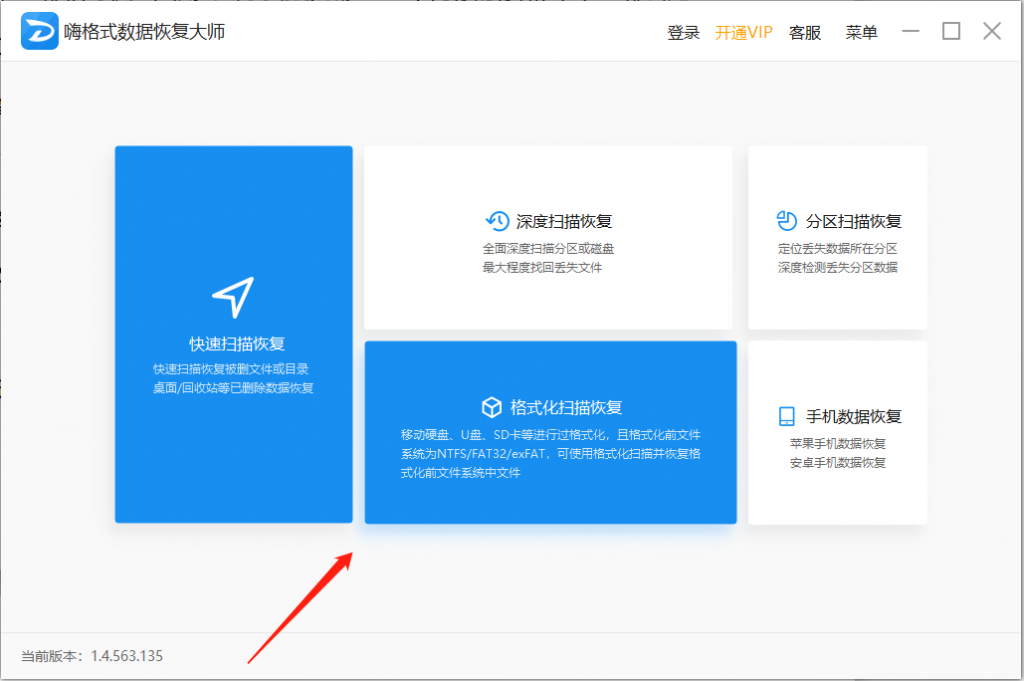1024x681 pixels.
Task: Click the text 最大程度找回丢失文件
Action: coord(542,268)
